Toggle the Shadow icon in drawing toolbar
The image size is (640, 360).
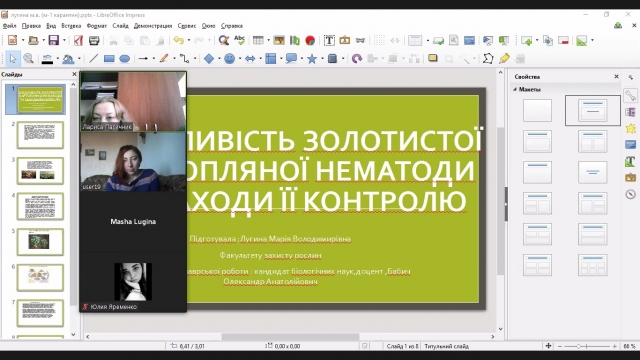pyautogui.click(x=433, y=58)
